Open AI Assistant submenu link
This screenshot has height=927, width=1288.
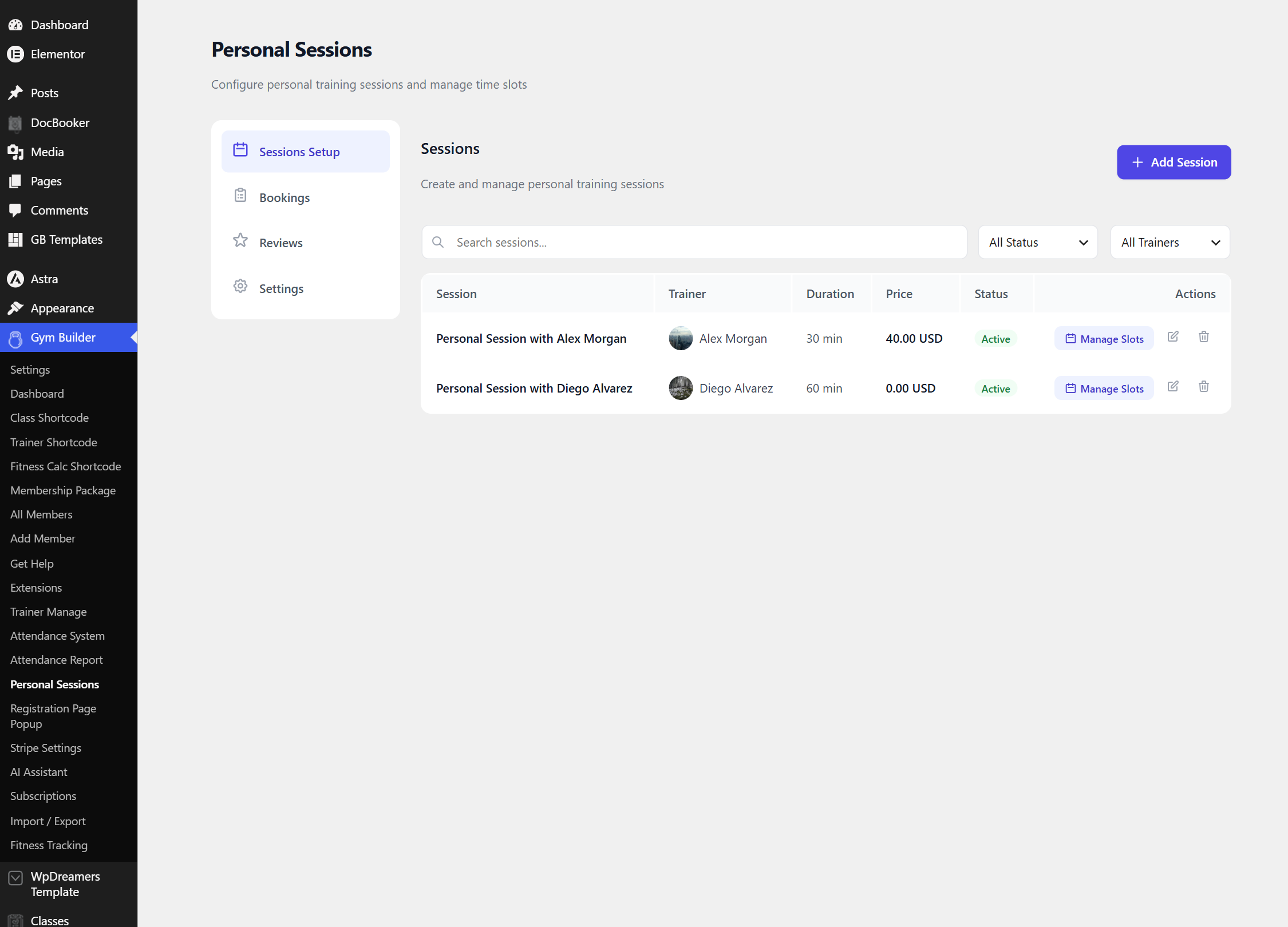point(39,772)
